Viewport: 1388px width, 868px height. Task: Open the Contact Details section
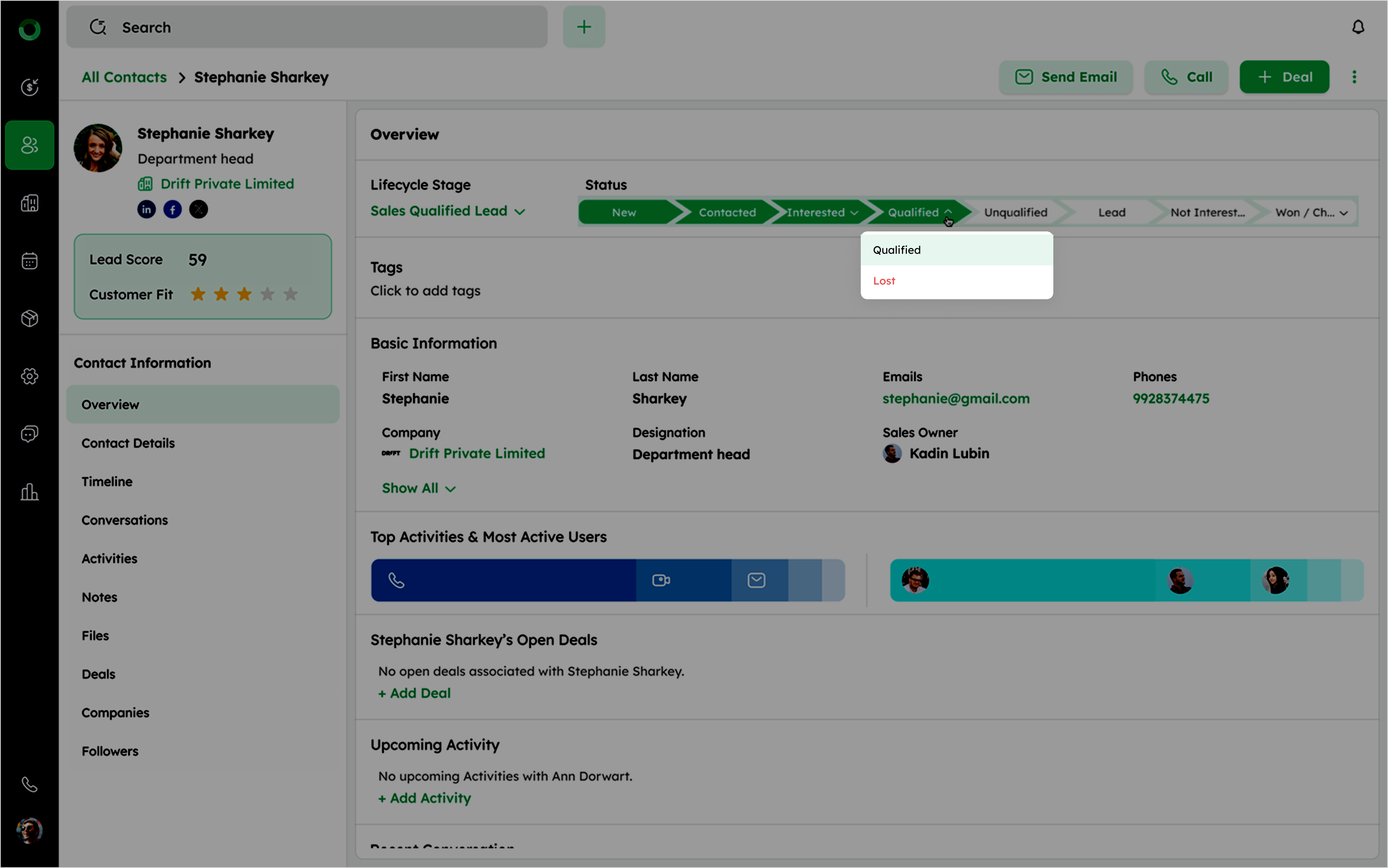click(128, 443)
